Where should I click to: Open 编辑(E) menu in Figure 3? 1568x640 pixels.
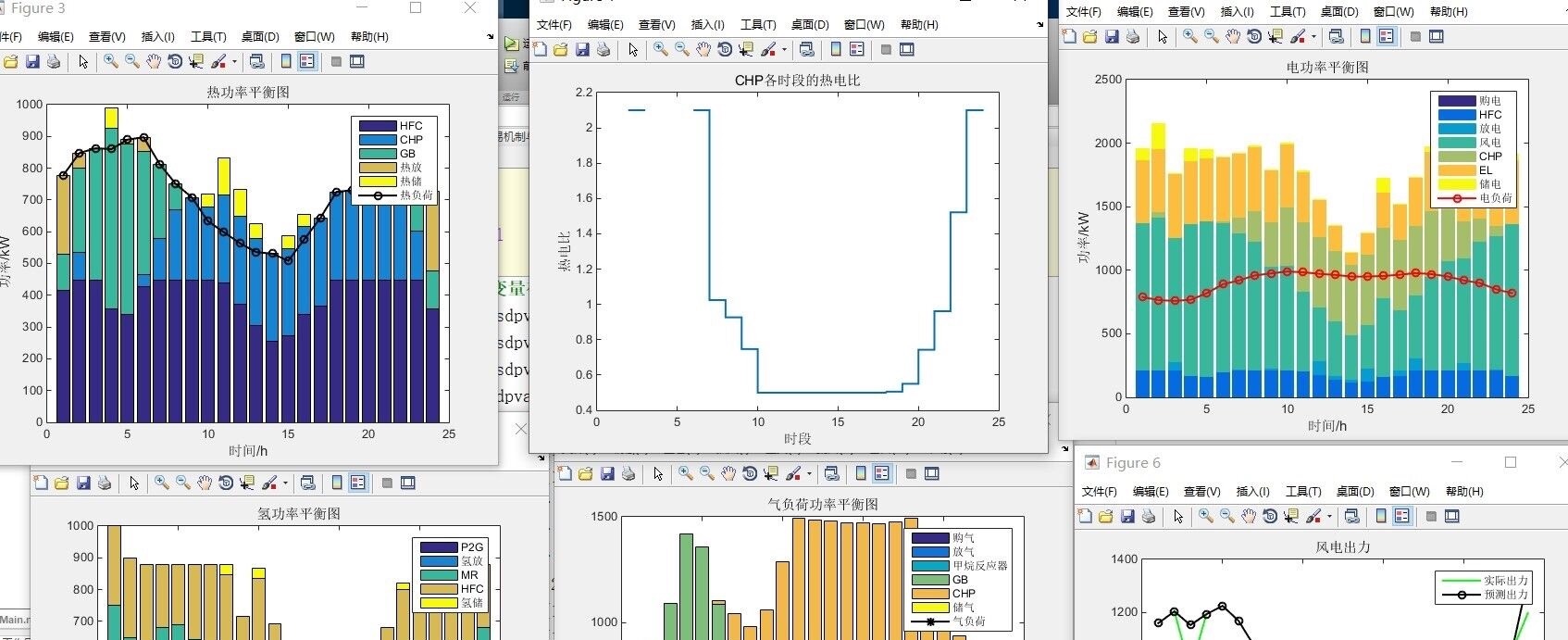(56, 36)
